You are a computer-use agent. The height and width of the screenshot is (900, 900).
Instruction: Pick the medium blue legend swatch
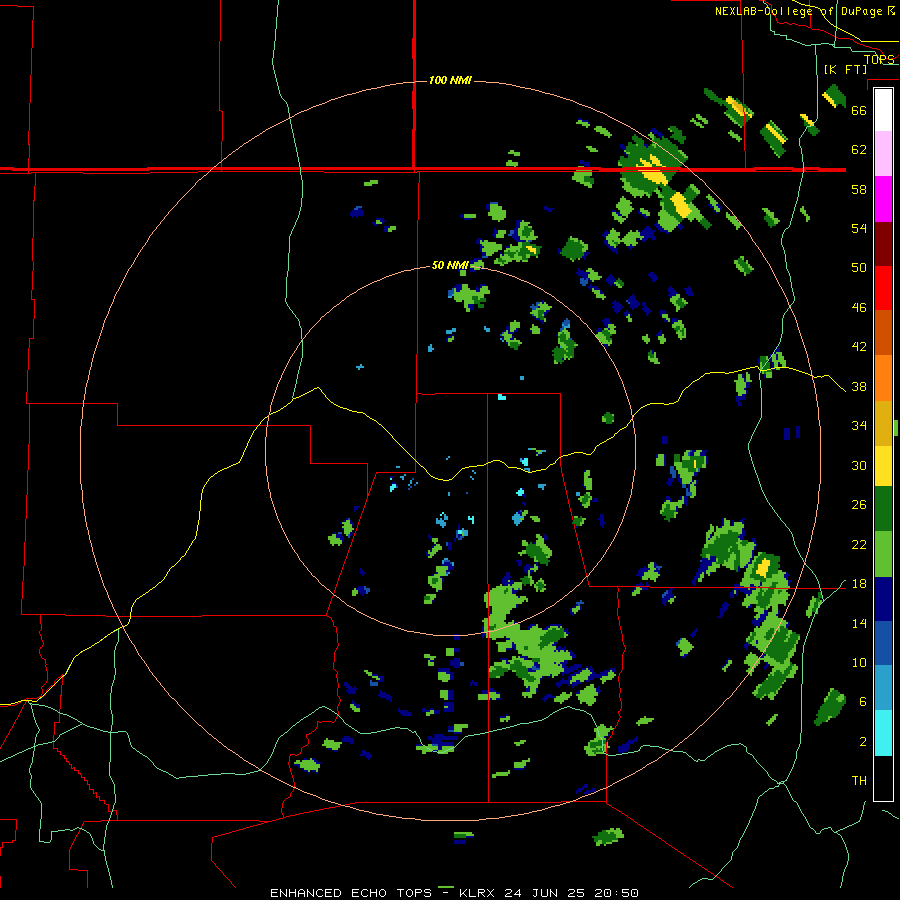pyautogui.click(x=883, y=643)
